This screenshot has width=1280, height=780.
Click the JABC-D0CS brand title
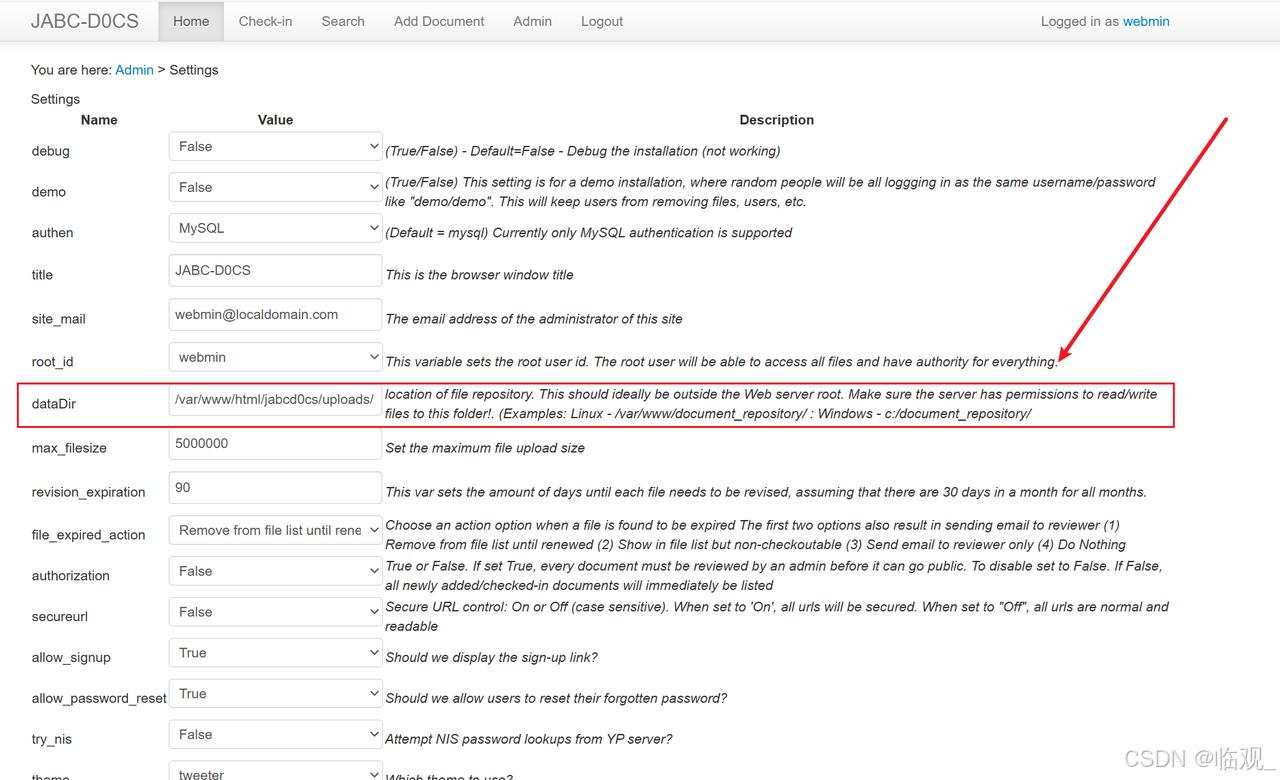point(85,21)
